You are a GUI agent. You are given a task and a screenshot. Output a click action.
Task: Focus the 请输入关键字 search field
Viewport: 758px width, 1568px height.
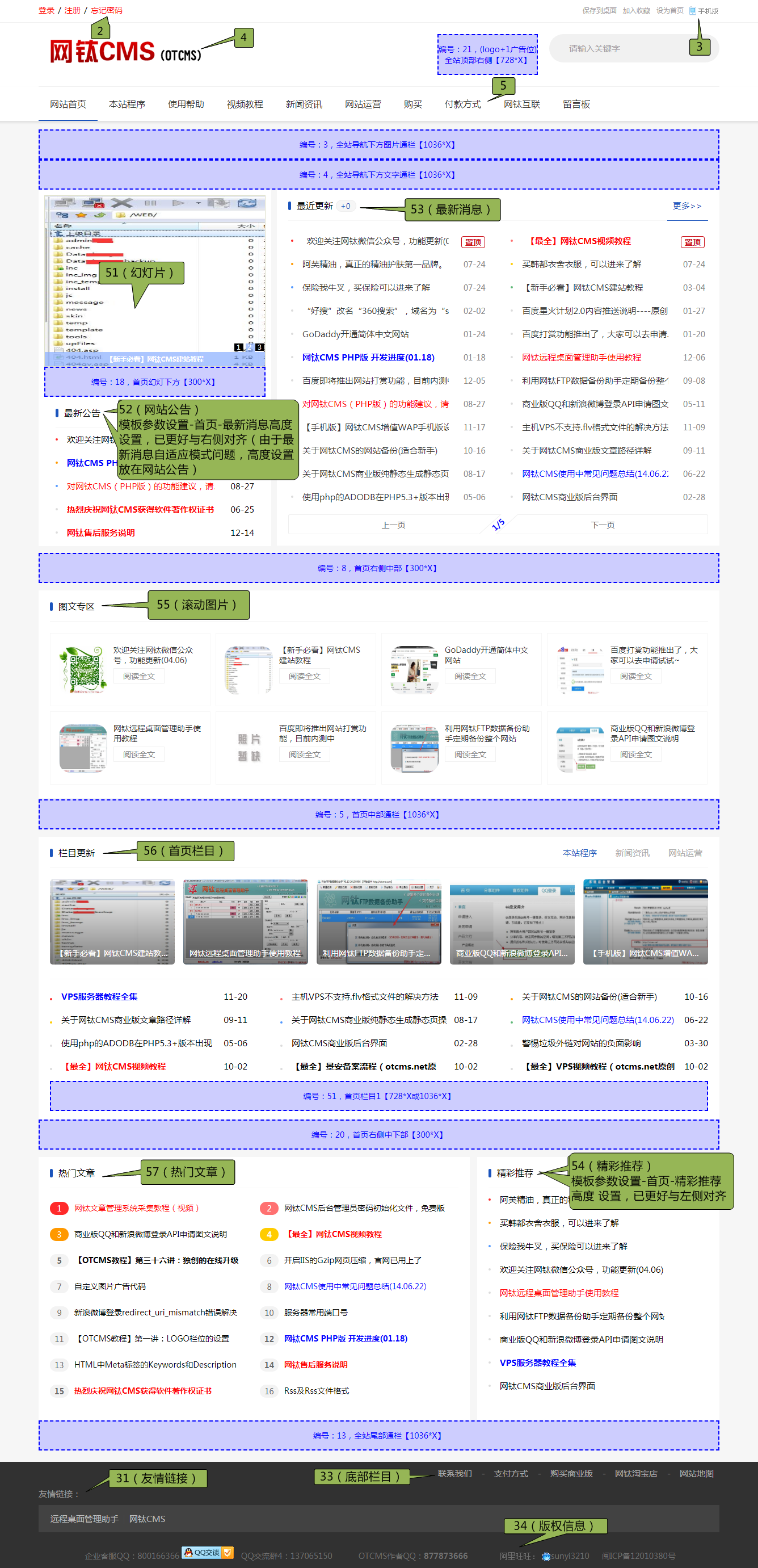click(621, 49)
